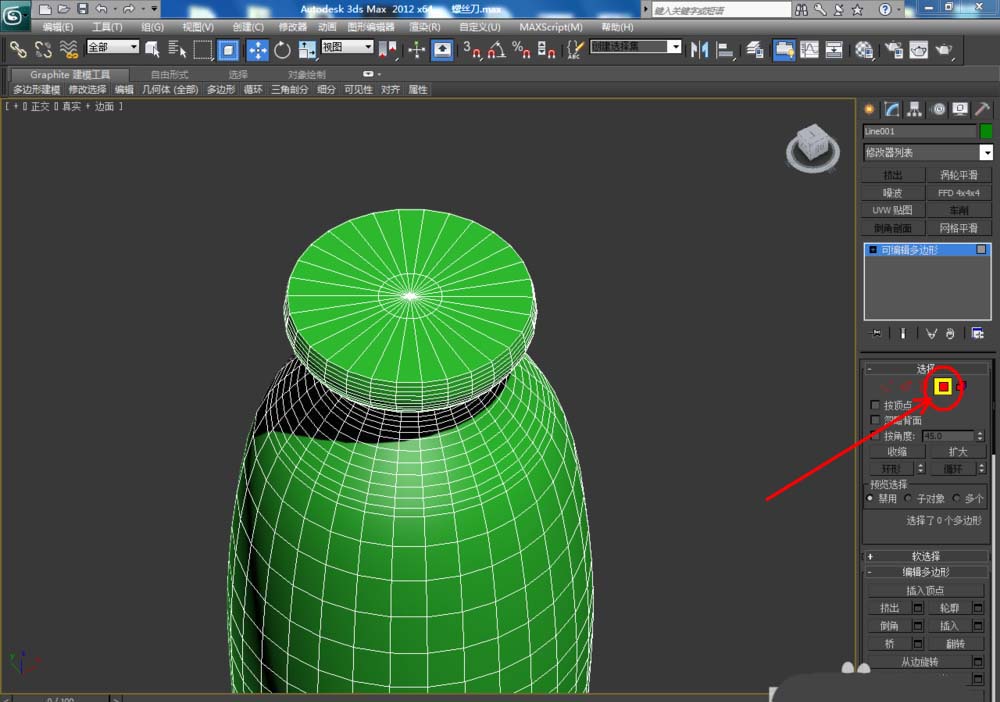Toggle the 3D Snaps magnet button

pyautogui.click(x=472, y=49)
